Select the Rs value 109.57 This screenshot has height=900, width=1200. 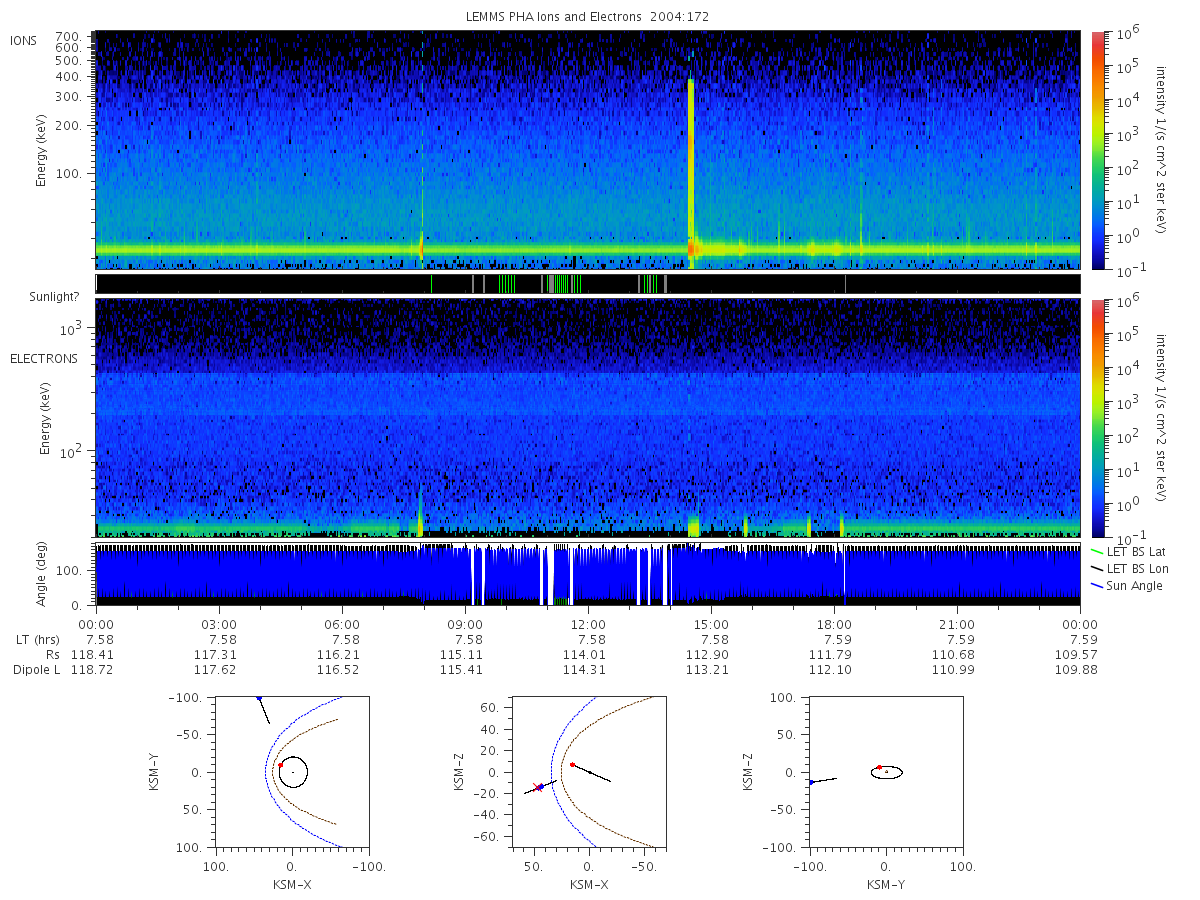[x=1078, y=654]
